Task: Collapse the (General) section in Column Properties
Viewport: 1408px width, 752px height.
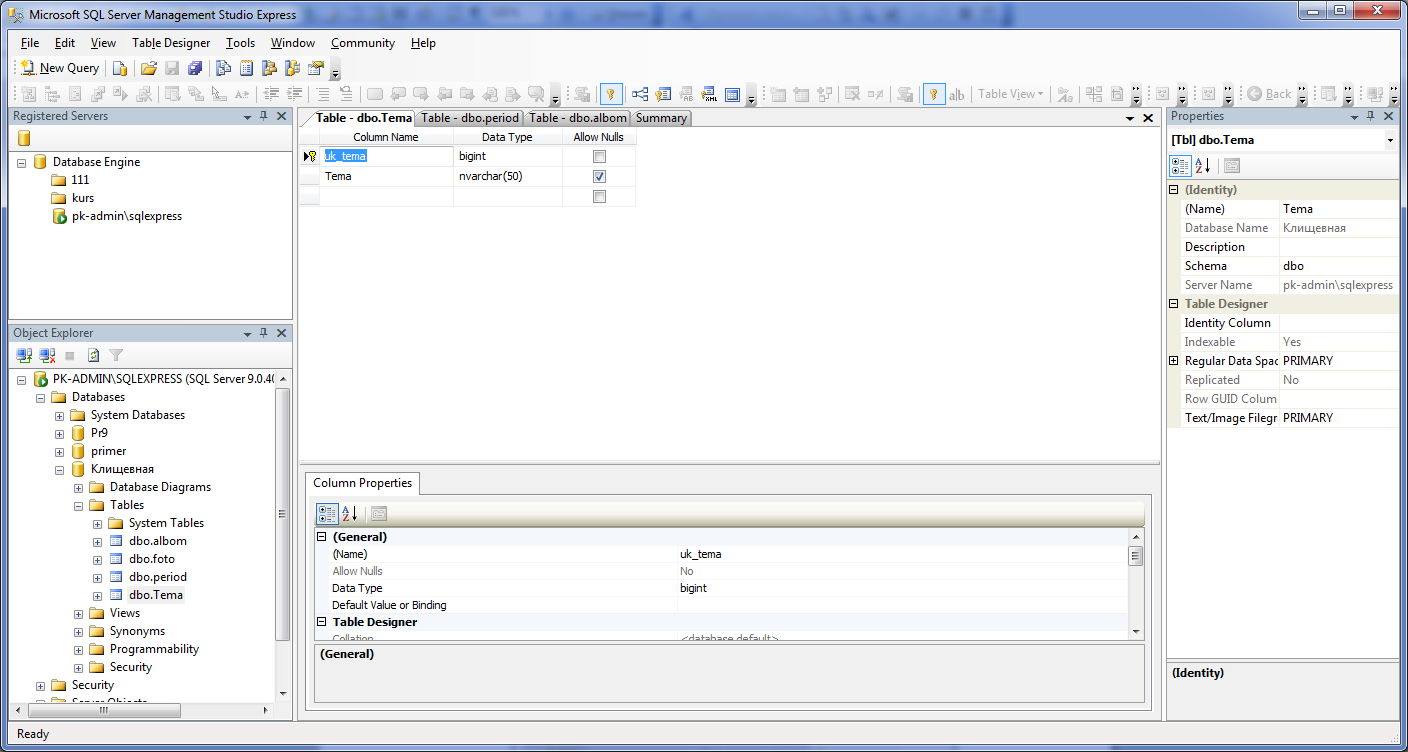Action: click(322, 537)
